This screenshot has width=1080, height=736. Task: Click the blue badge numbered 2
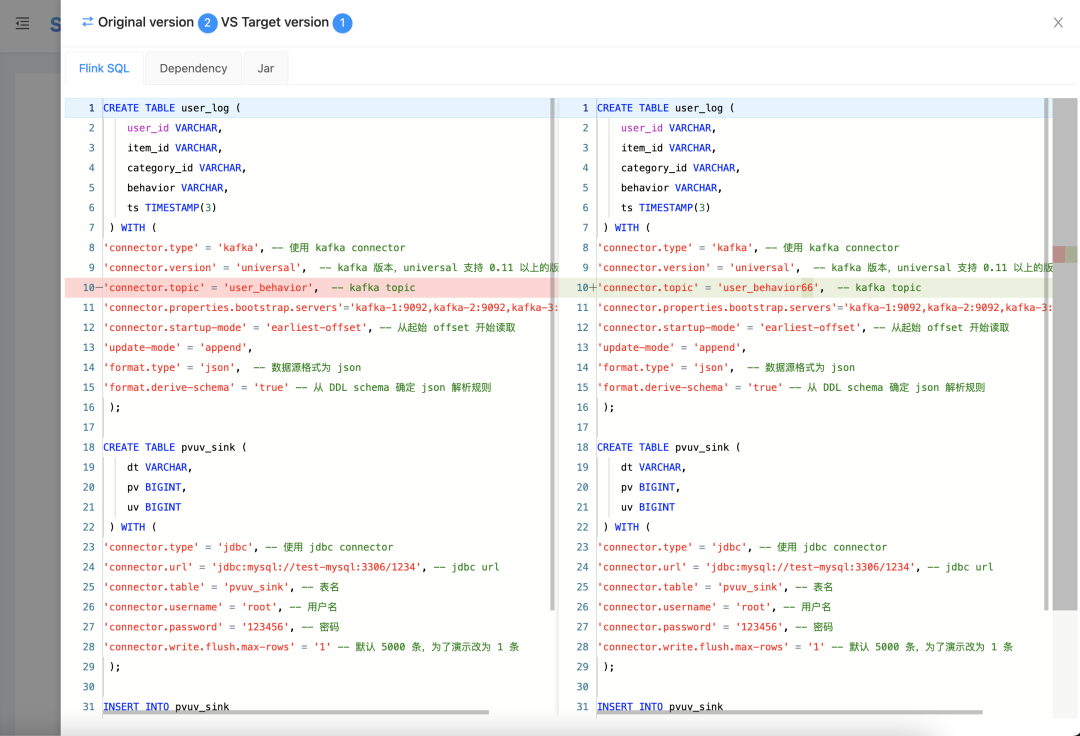208,23
